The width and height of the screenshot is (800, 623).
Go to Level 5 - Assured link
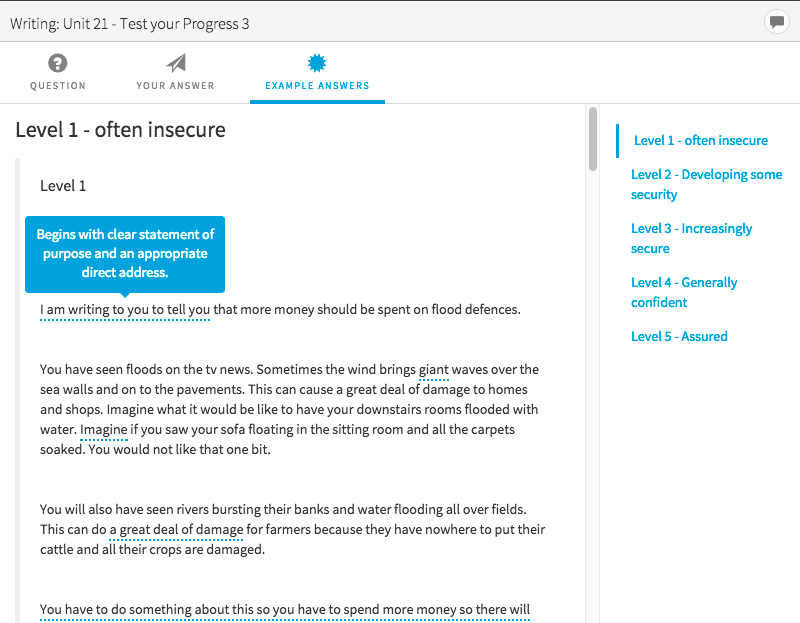[x=679, y=336]
